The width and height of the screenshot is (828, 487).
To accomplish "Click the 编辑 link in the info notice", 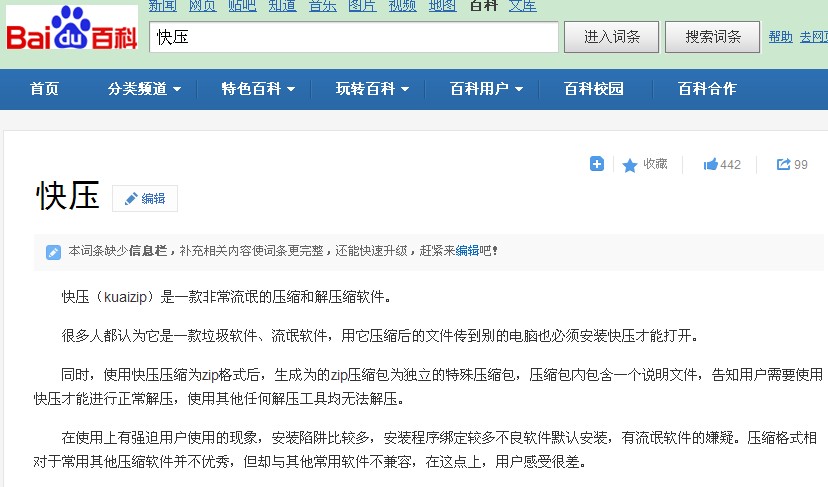I will [x=467, y=251].
